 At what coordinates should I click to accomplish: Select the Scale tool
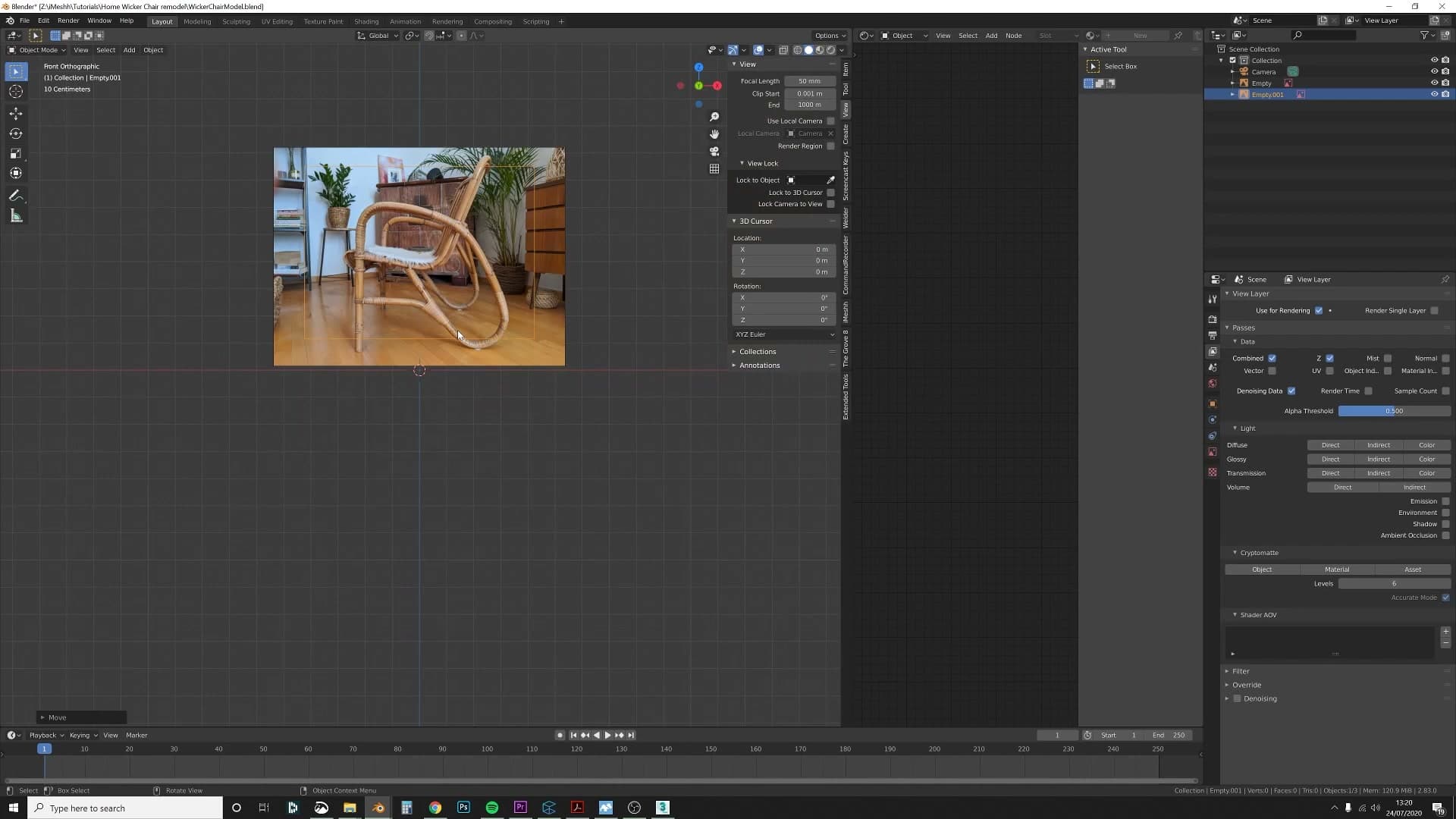coord(16,154)
